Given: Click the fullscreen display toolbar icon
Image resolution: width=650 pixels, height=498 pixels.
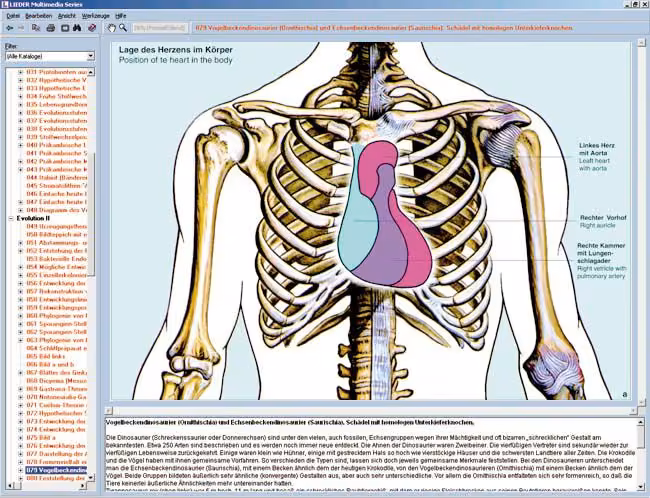Looking at the screenshot, I should point(65,28).
